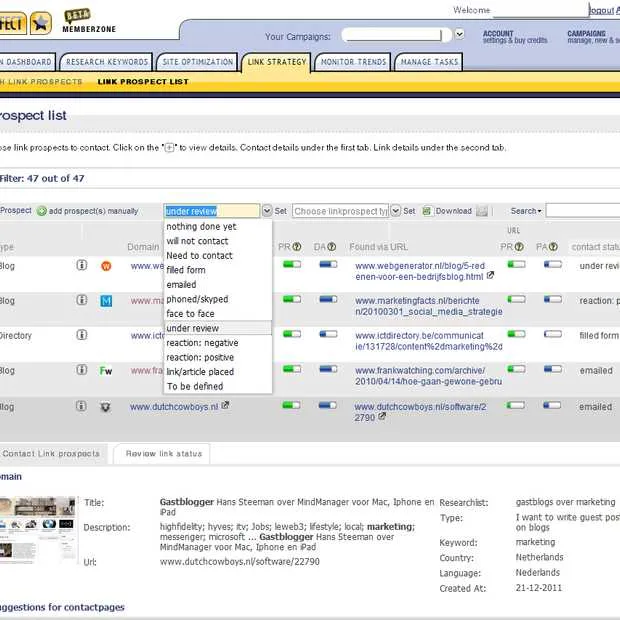Open info icon for dutchcowboys row
The image size is (620, 620).
81,406
